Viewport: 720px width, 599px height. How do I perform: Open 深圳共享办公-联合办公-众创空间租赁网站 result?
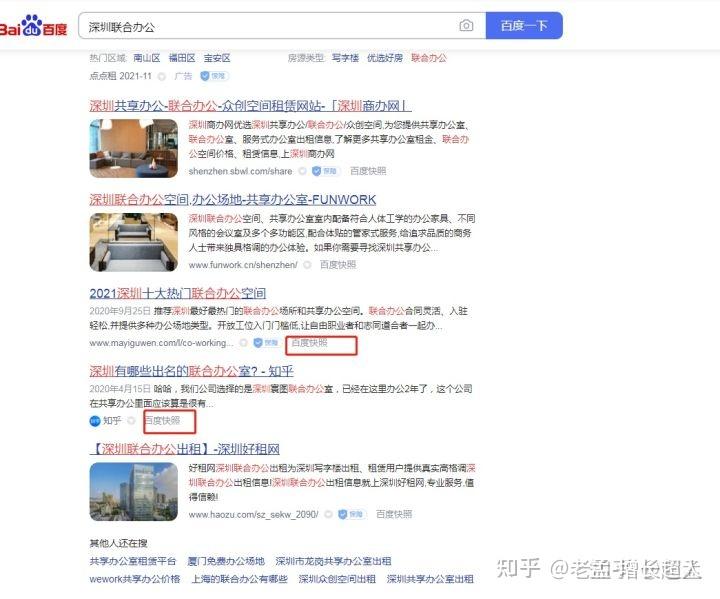[x=250, y=106]
